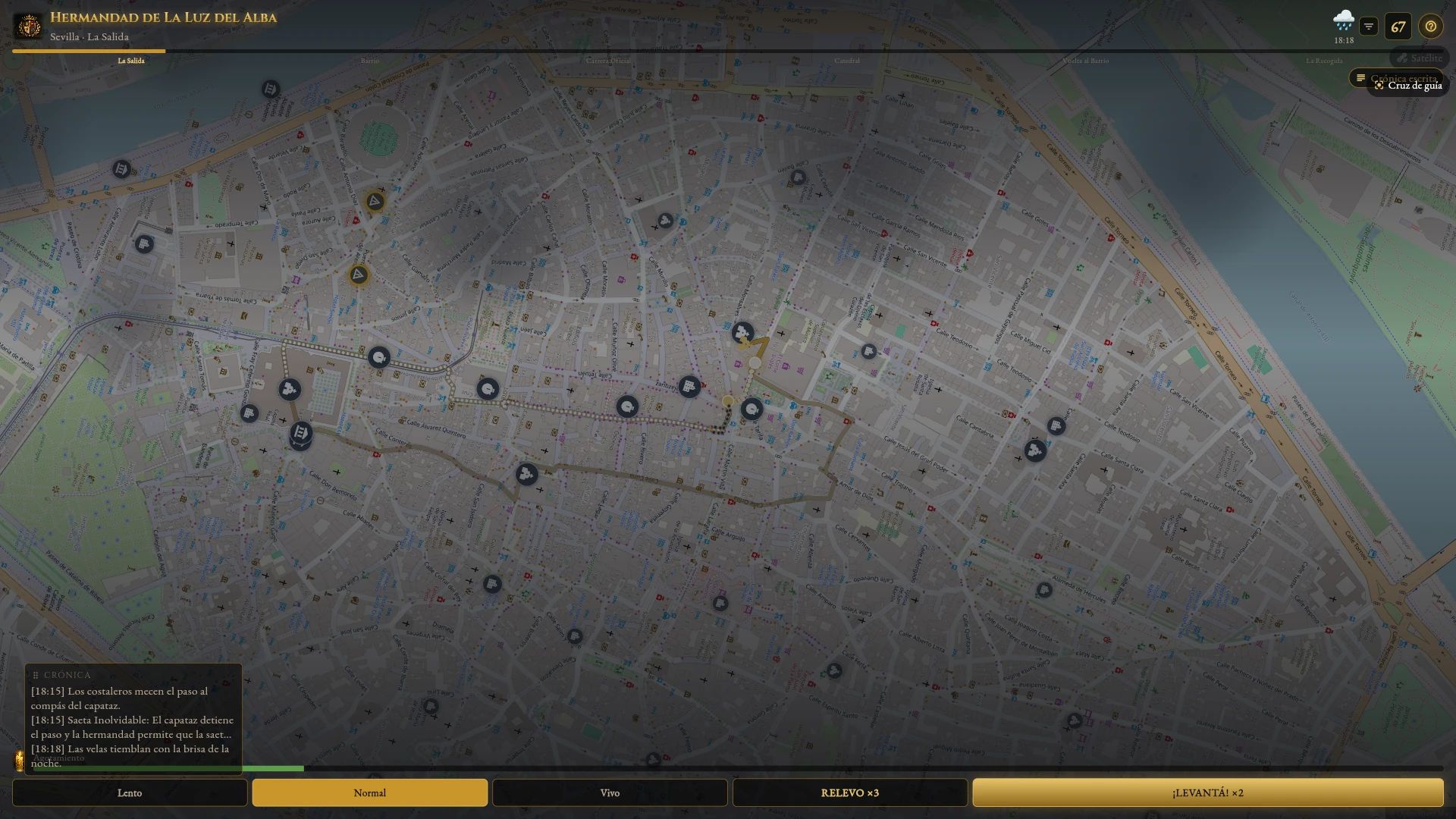Viewport: 1456px width, 819px height.
Task: Read the Saeta Inolvidable chronicle entry
Action: click(x=132, y=726)
